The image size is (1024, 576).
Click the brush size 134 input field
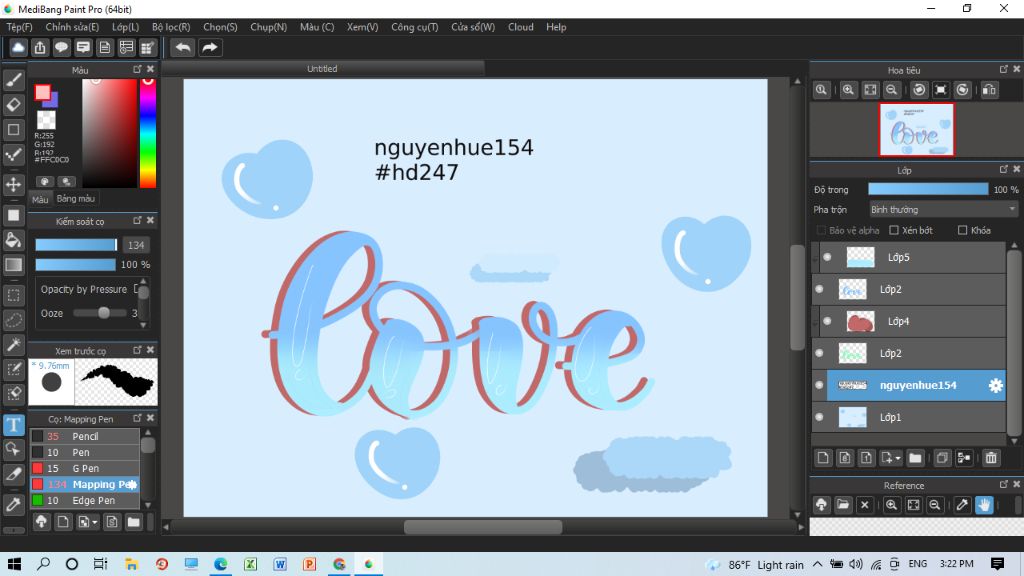click(x=136, y=245)
